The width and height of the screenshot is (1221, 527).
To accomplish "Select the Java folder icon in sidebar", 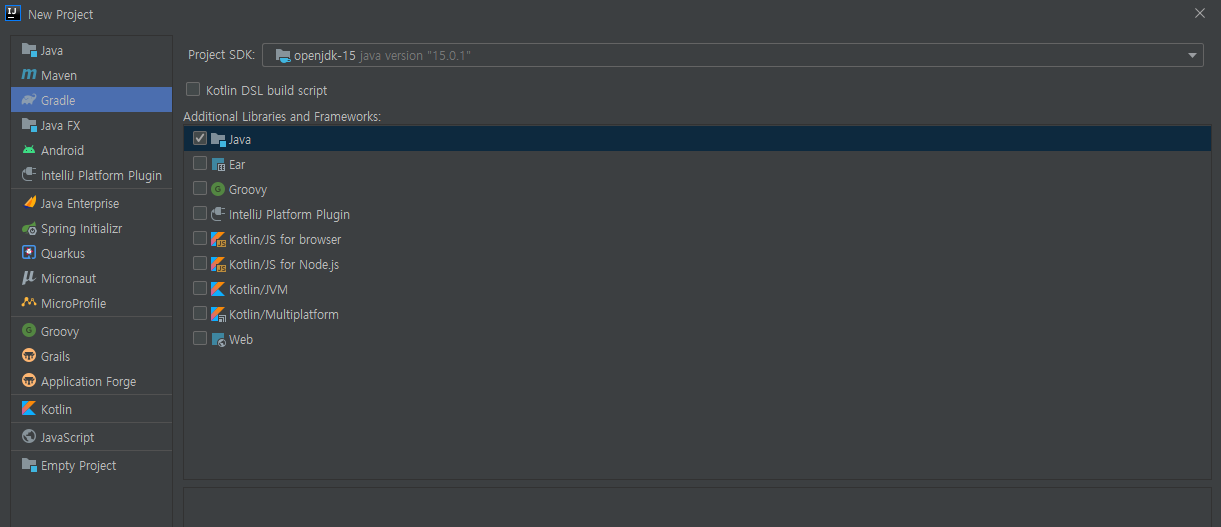I will pos(29,50).
